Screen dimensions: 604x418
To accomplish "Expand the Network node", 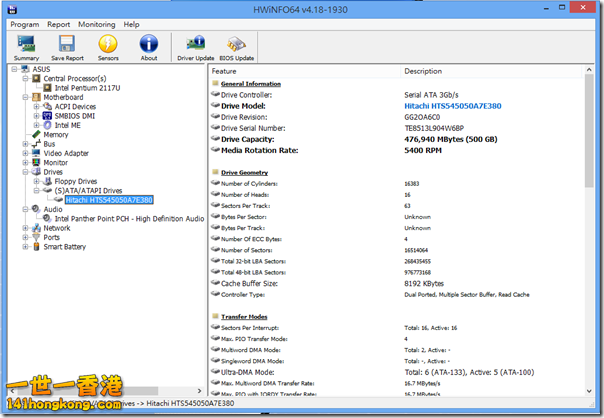I will pos(25,228).
